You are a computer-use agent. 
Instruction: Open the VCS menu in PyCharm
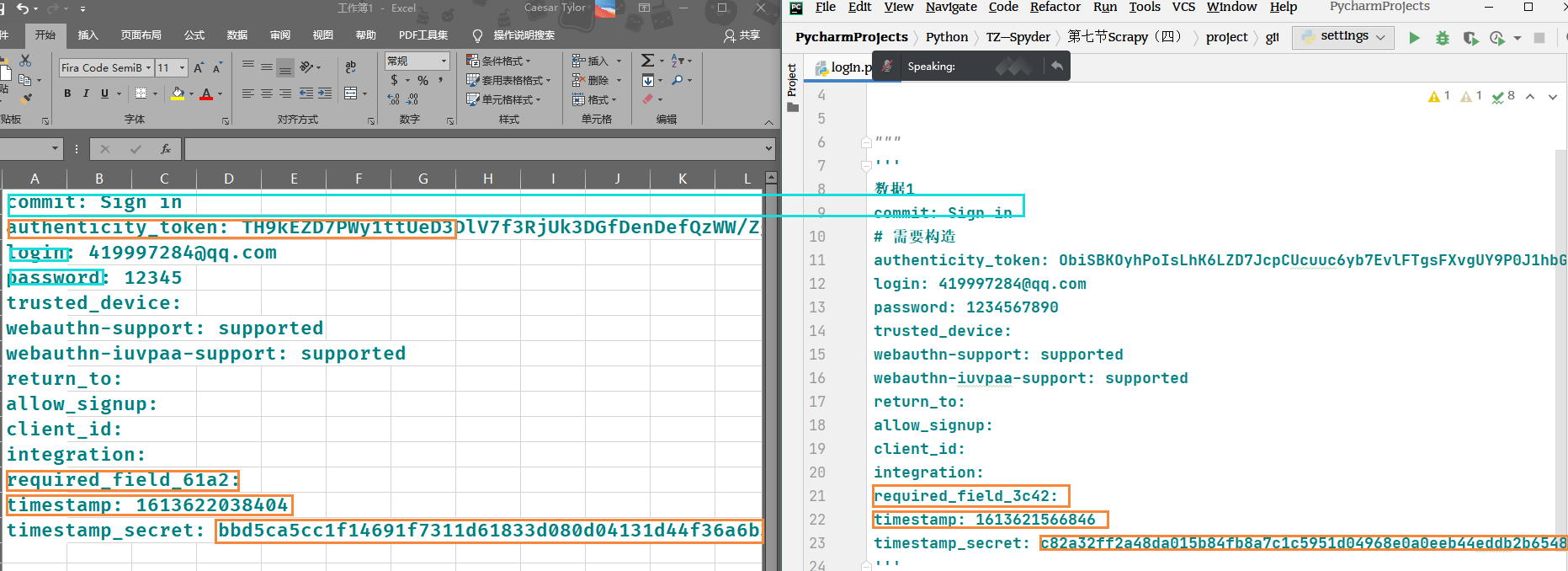coord(1183,8)
